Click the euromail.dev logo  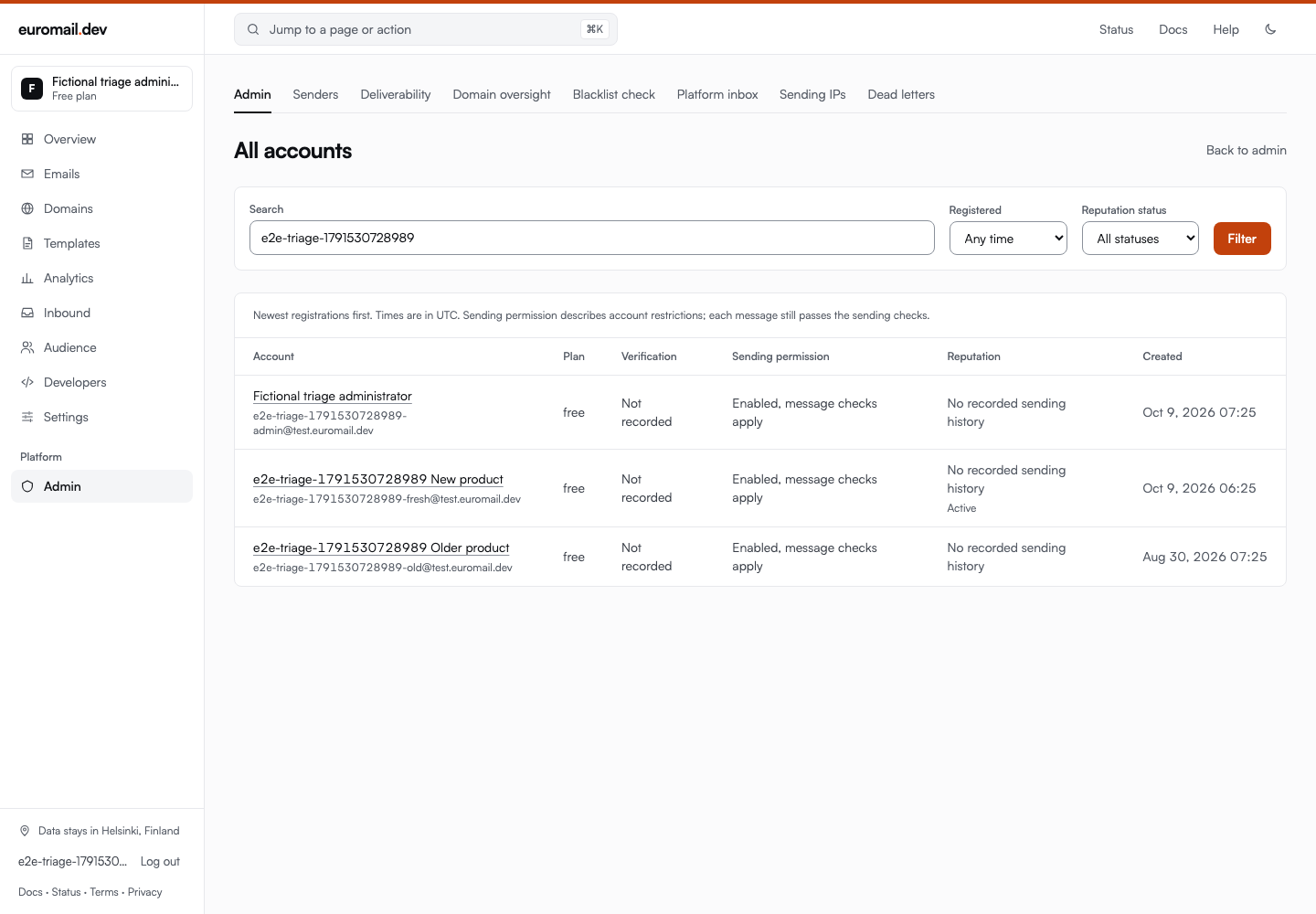tap(63, 29)
